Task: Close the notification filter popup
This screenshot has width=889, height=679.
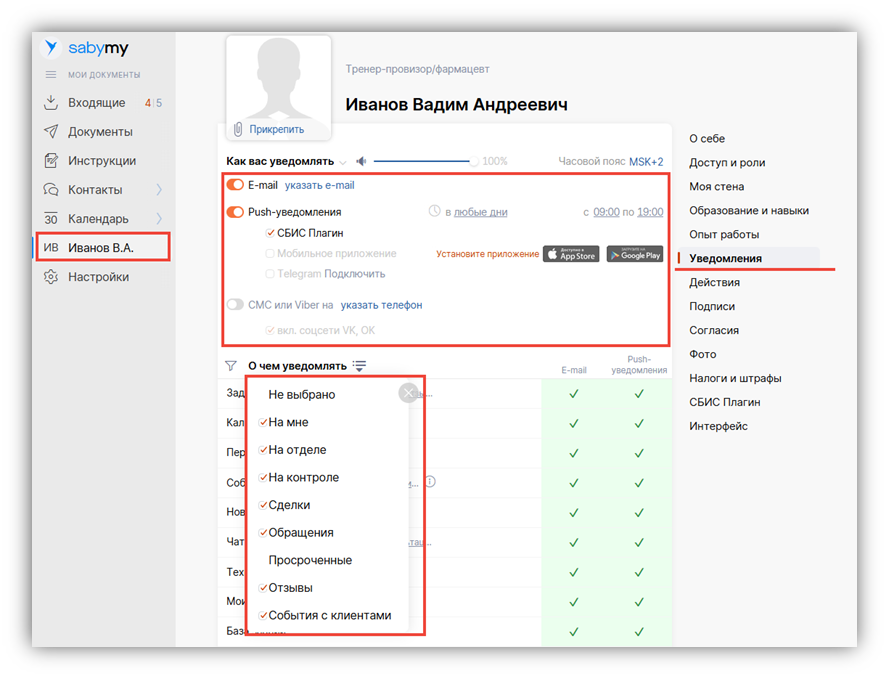Action: click(x=407, y=393)
